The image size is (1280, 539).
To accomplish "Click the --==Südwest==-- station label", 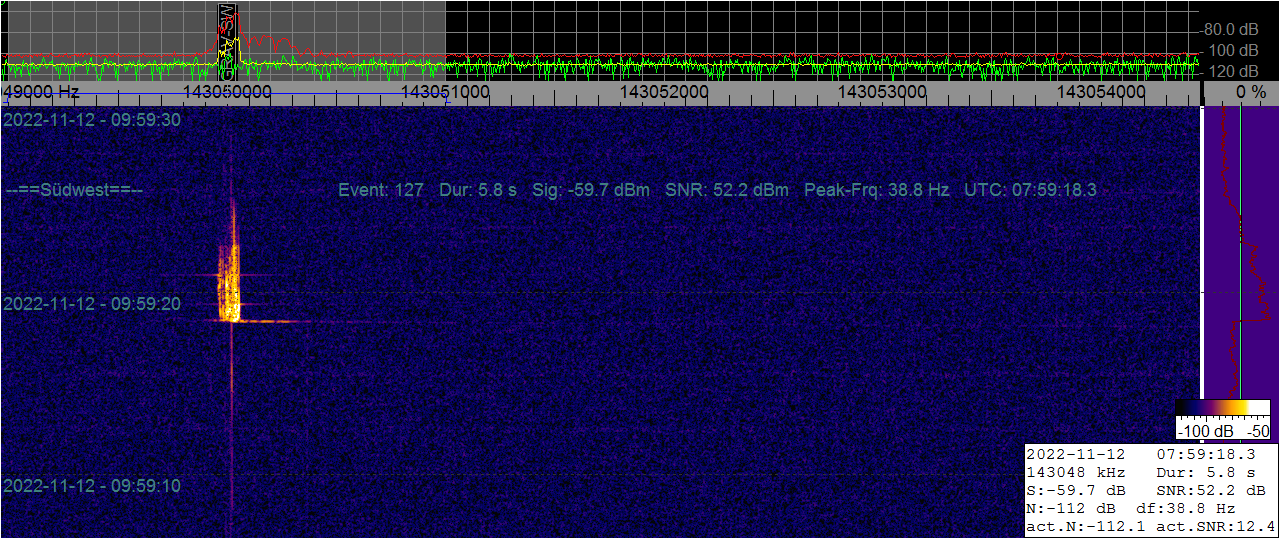I will (74, 190).
